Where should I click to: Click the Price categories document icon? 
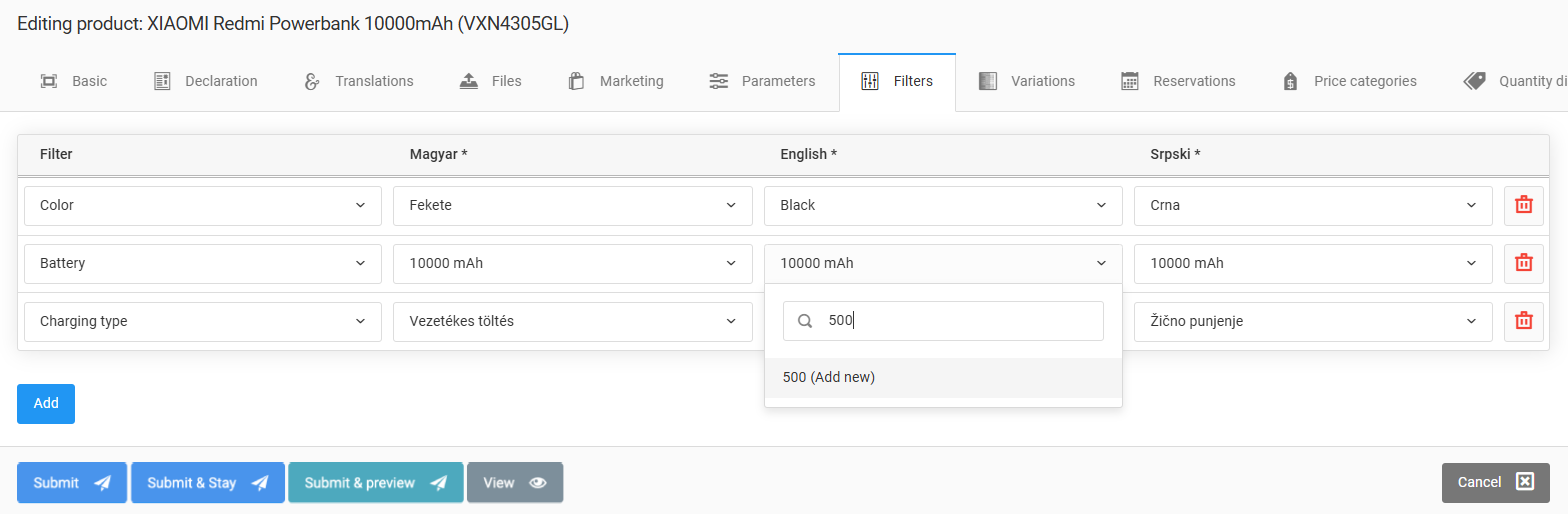click(x=1290, y=81)
